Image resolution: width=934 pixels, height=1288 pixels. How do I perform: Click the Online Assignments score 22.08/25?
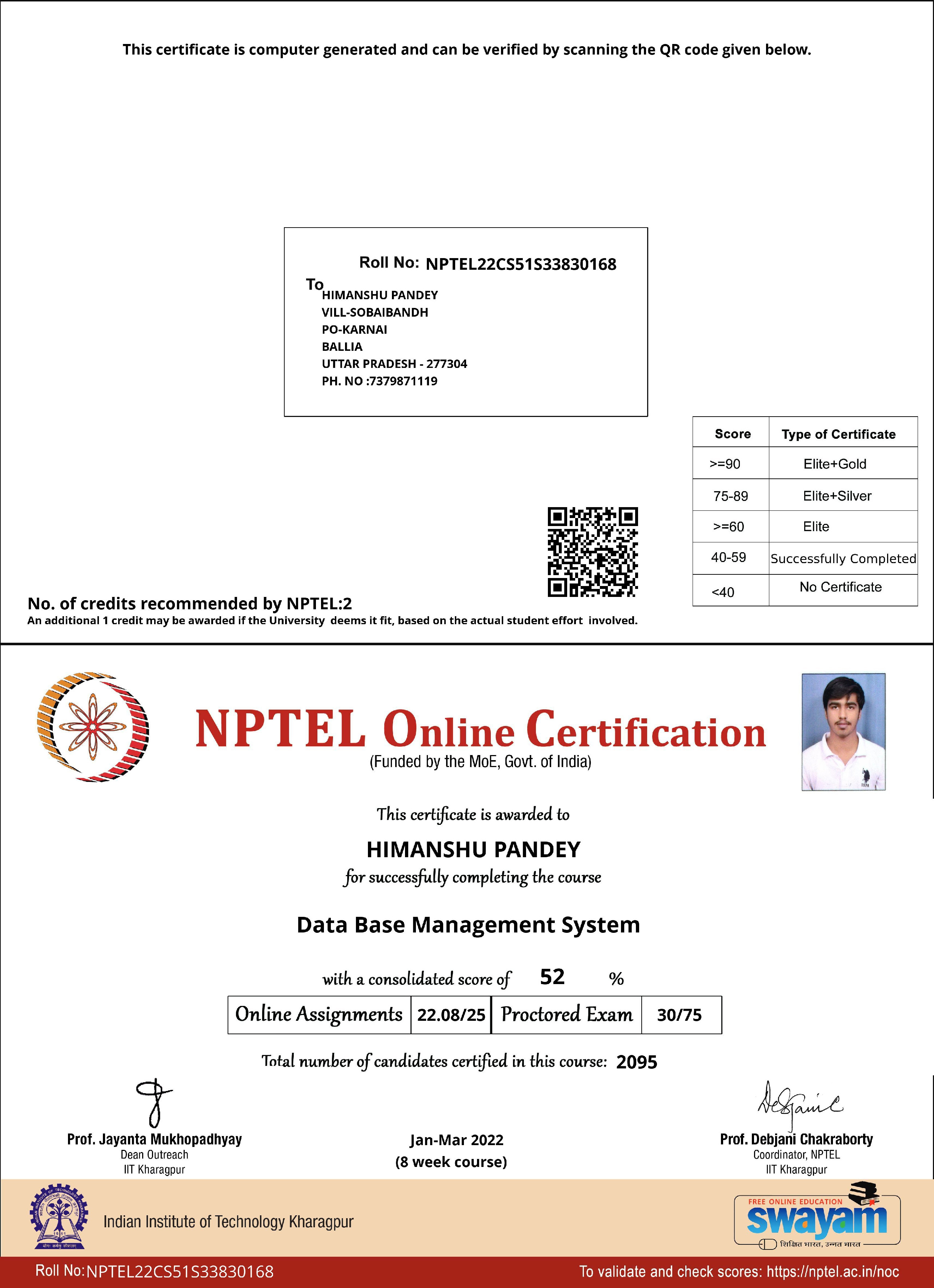click(x=452, y=1015)
